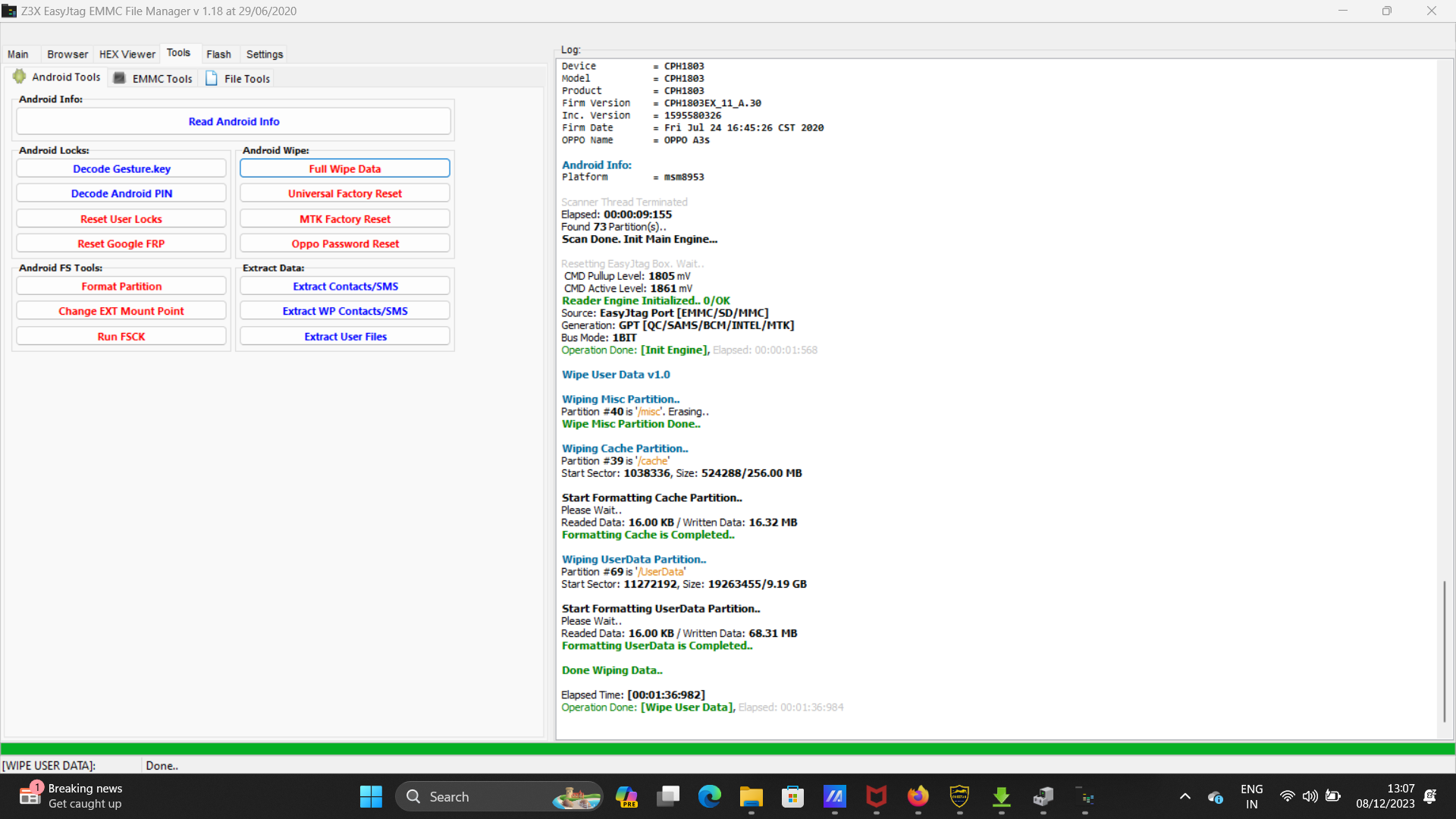Switch to the Browser tab
The height and width of the screenshot is (819, 1456).
click(67, 55)
